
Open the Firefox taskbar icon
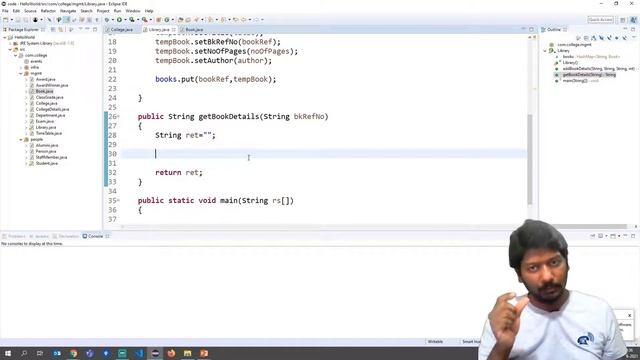pyautogui.click(x=171, y=353)
